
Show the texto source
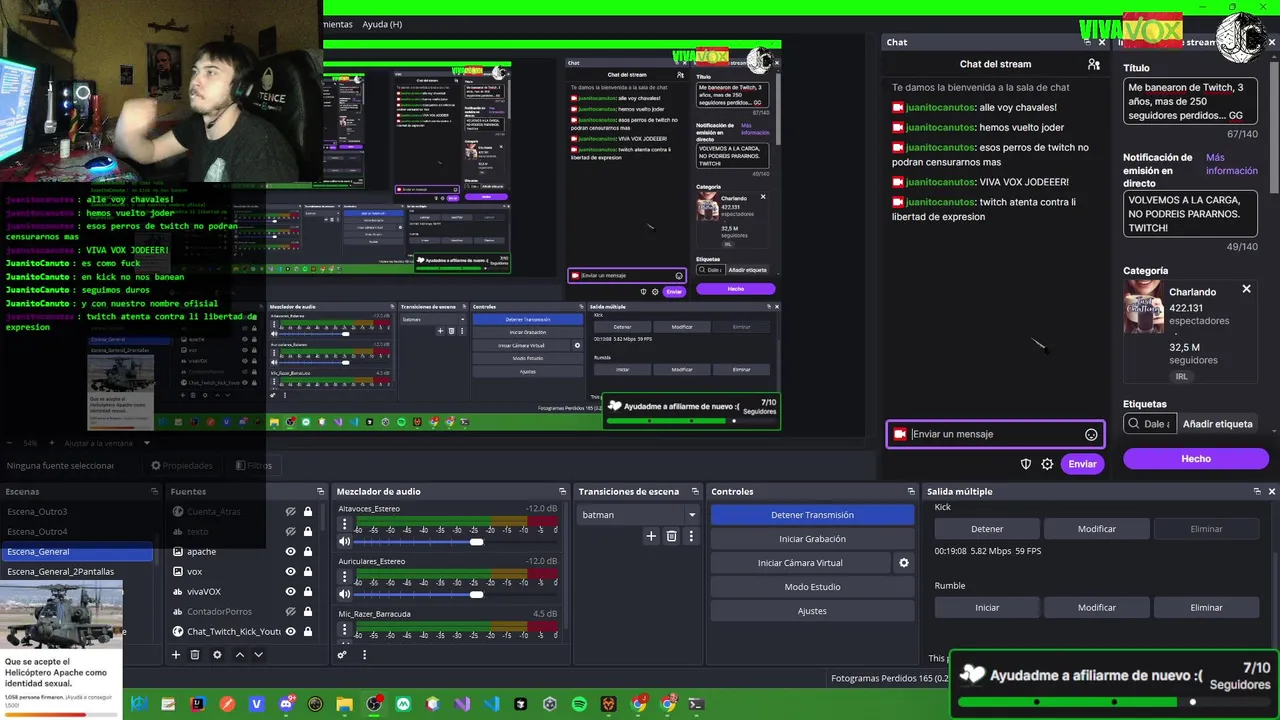click(x=291, y=532)
